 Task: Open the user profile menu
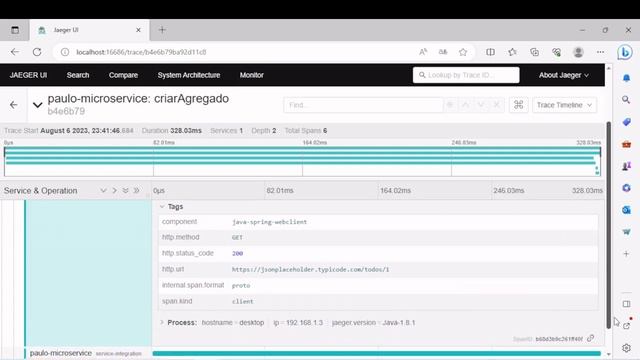point(578,52)
